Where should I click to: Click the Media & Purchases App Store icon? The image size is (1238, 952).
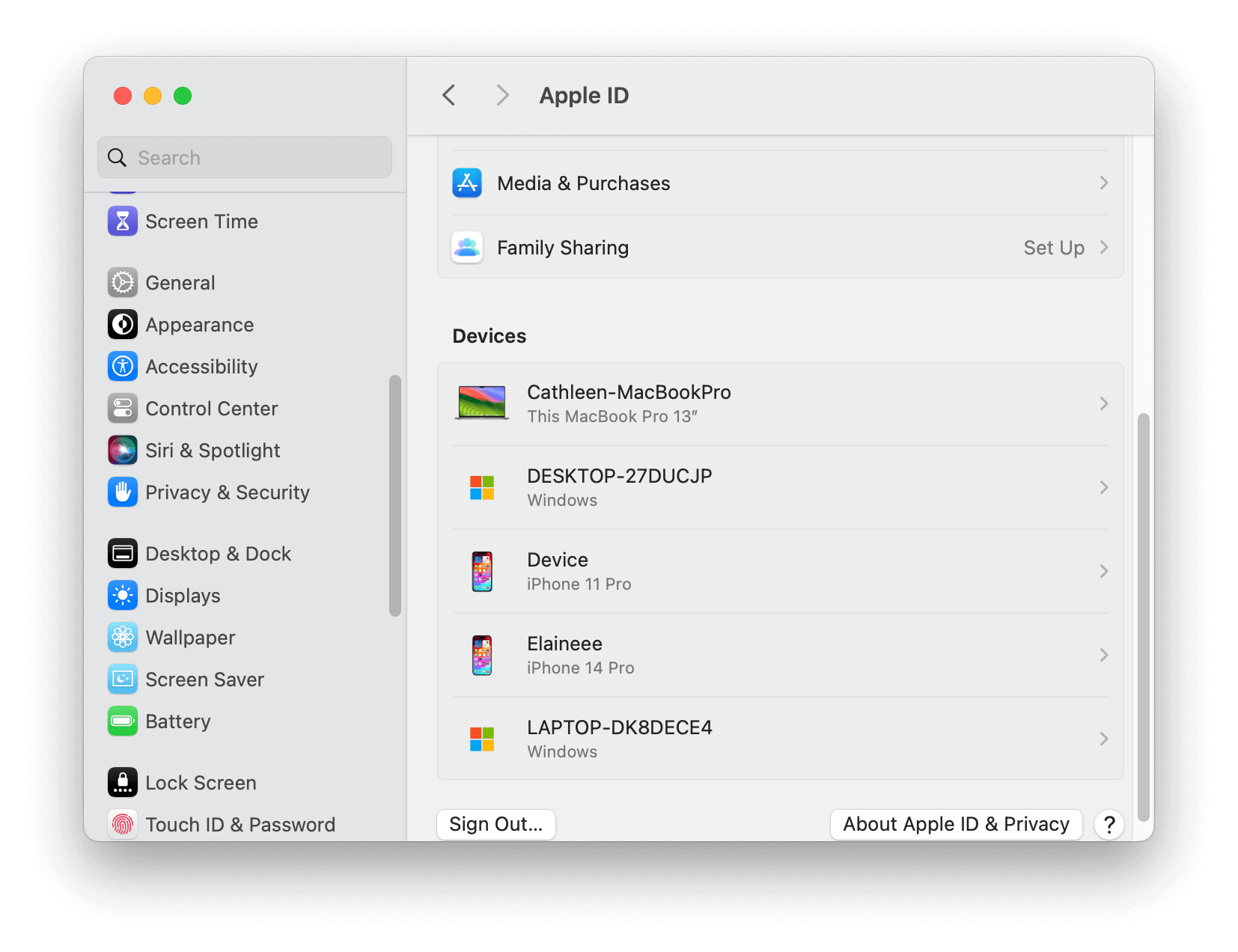click(x=467, y=183)
